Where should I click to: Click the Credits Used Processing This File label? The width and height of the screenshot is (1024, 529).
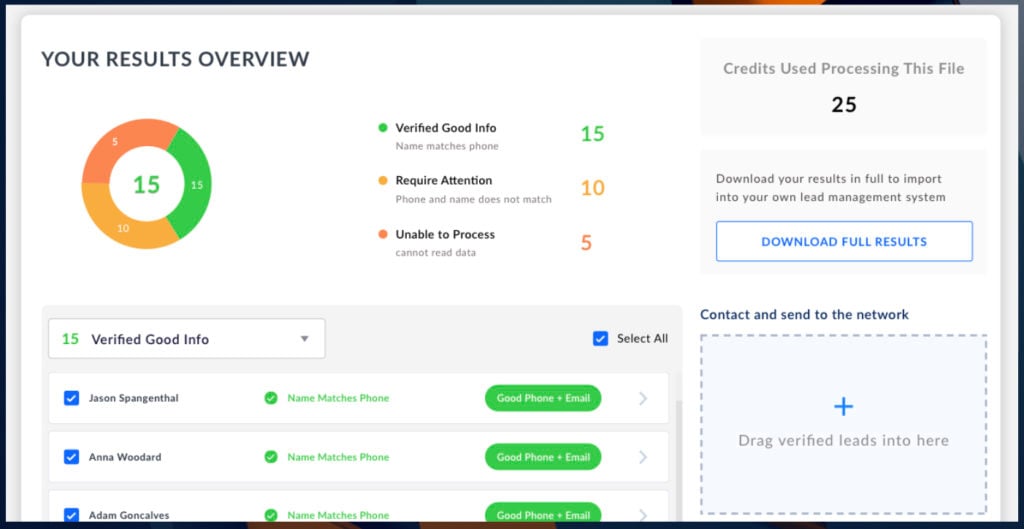coord(843,69)
